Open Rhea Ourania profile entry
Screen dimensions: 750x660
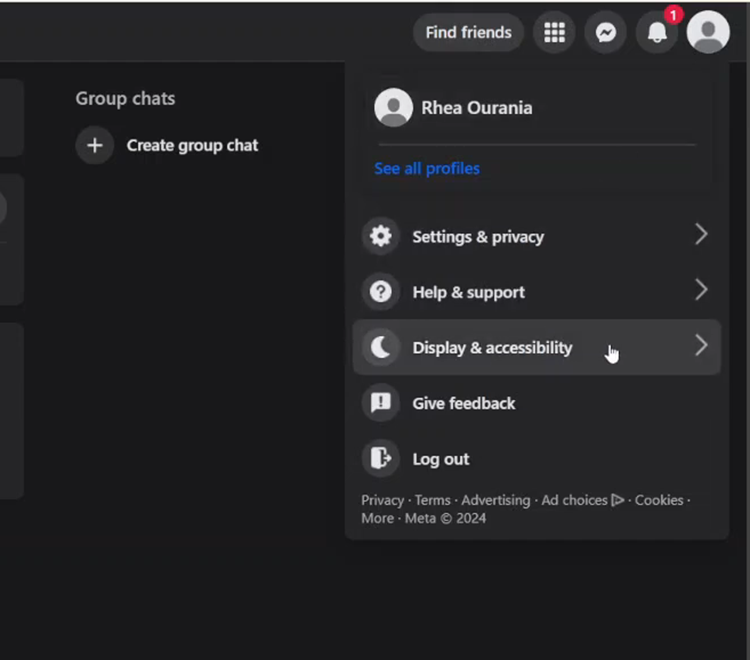(537, 108)
